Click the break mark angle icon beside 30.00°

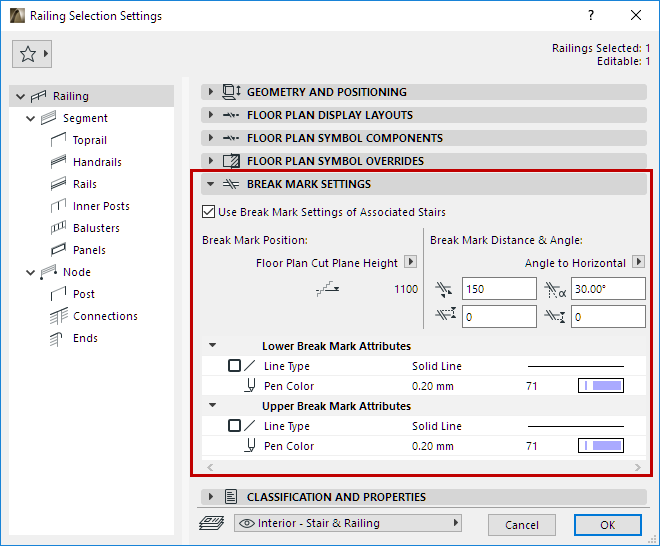click(555, 290)
